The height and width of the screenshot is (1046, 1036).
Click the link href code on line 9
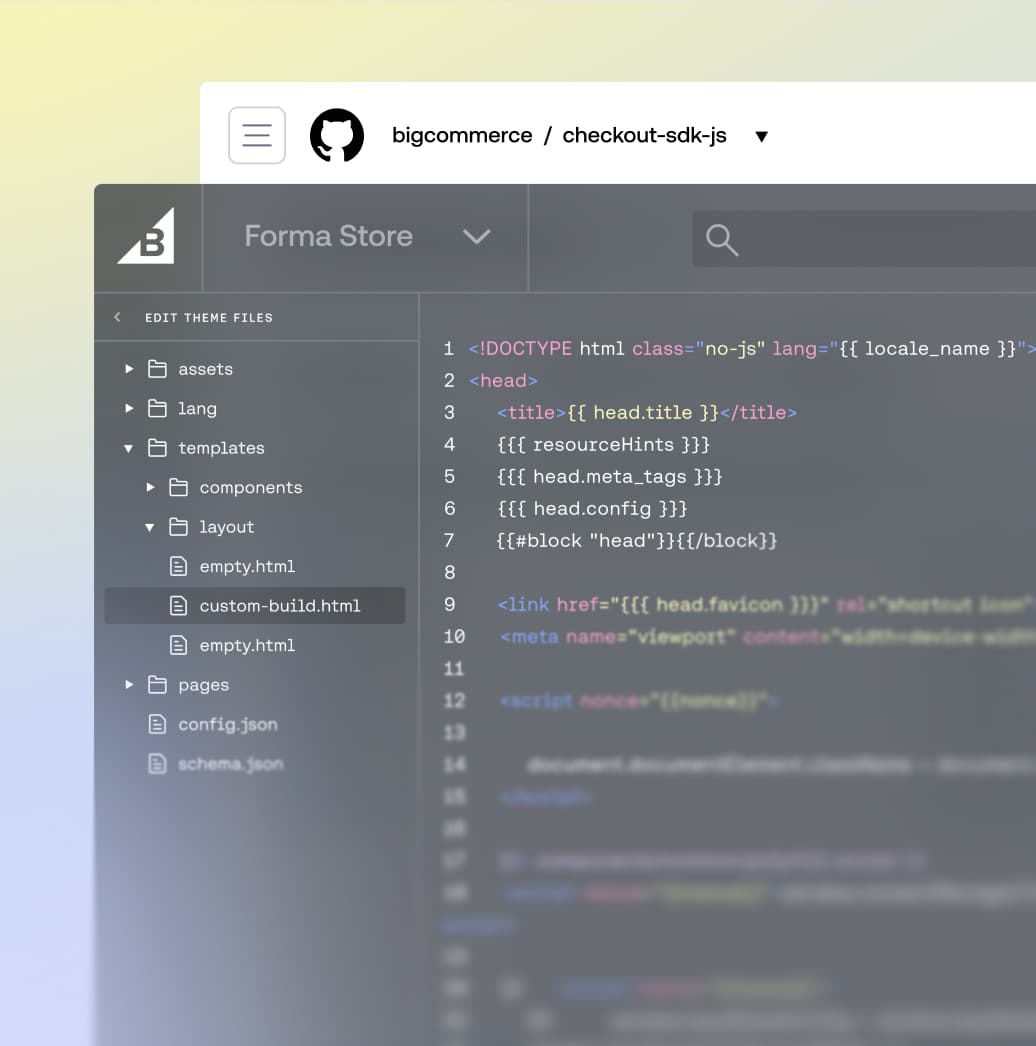(x=663, y=604)
